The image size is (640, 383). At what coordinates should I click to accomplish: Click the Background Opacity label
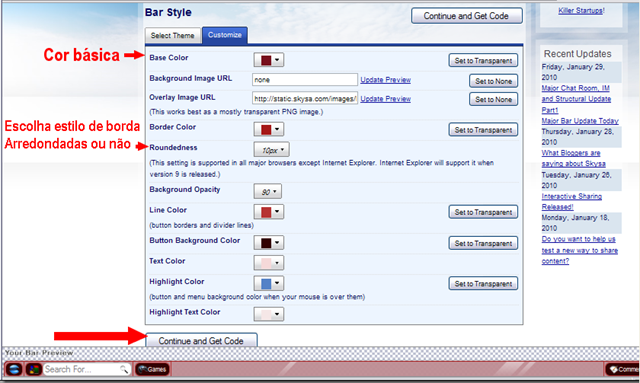[x=184, y=189]
